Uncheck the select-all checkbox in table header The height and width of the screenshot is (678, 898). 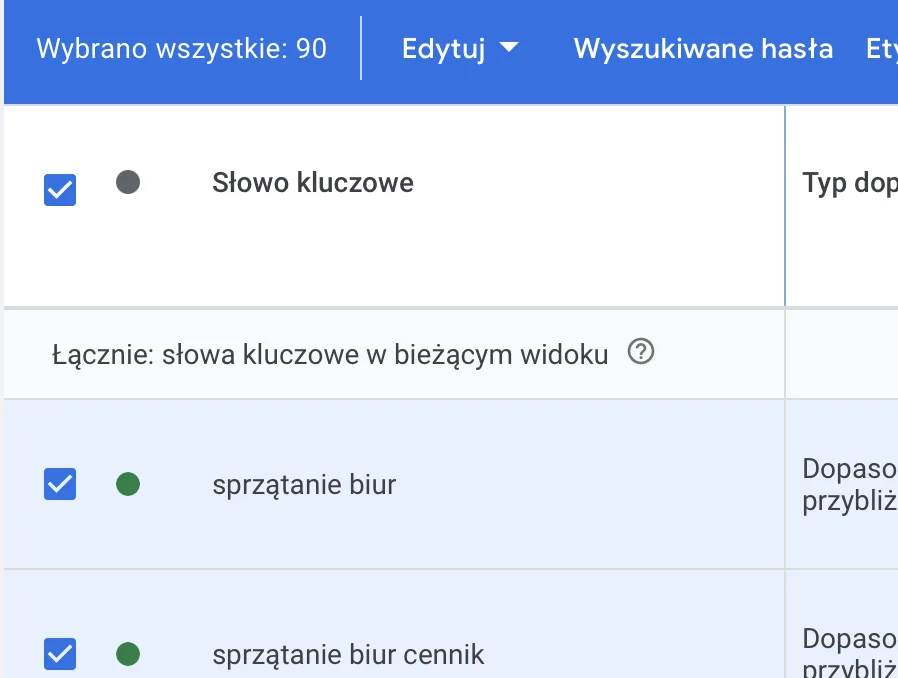60,189
